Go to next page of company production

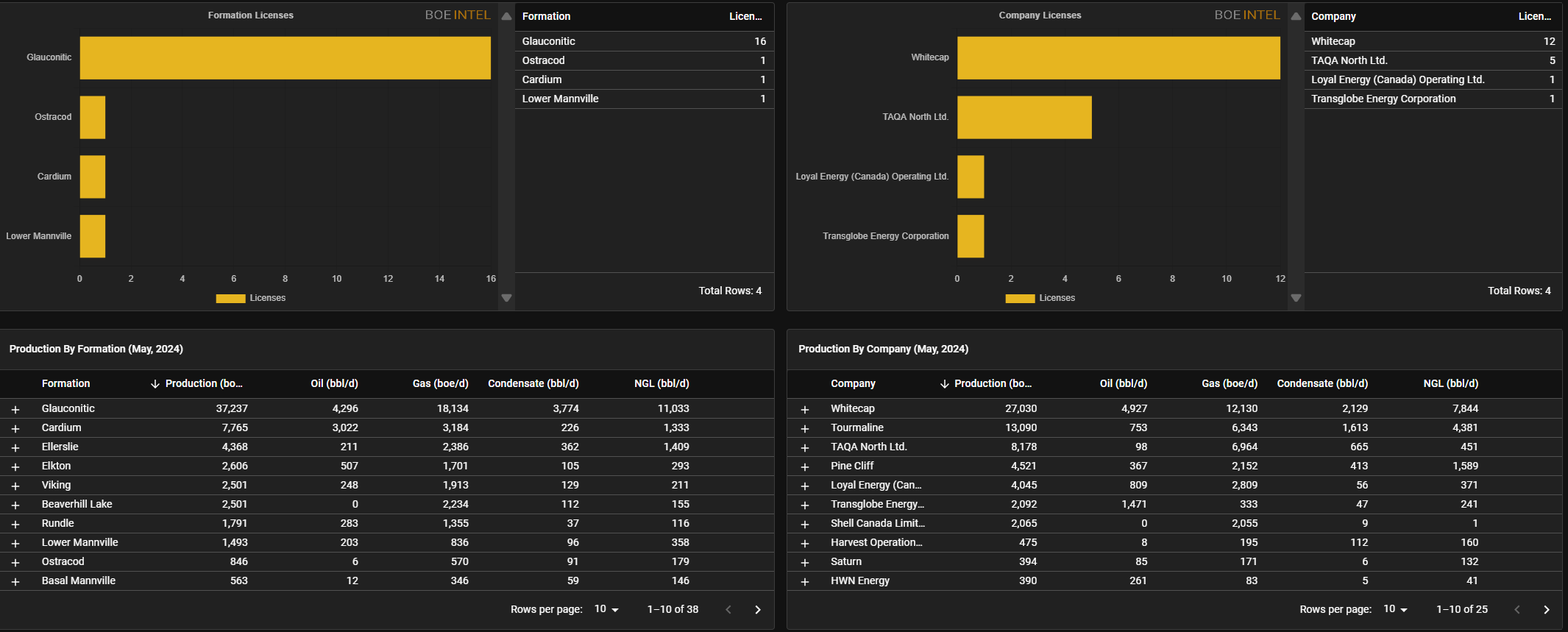[1547, 609]
